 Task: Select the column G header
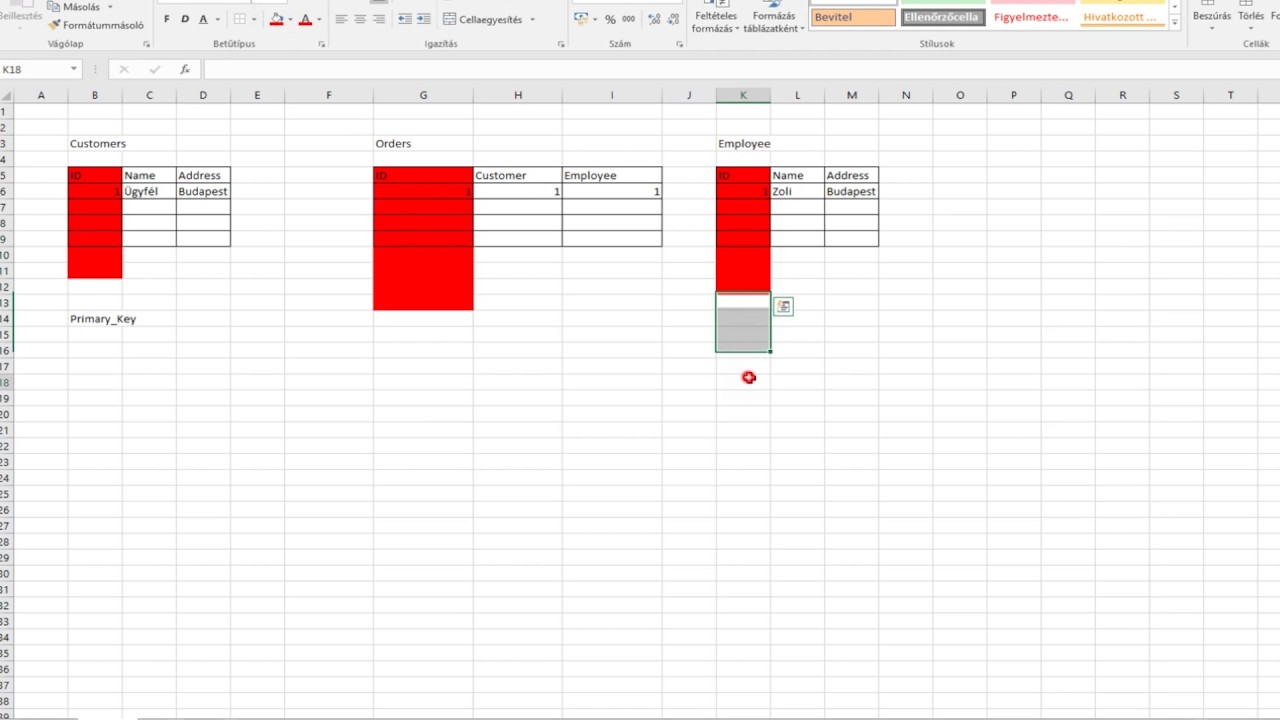[423, 95]
